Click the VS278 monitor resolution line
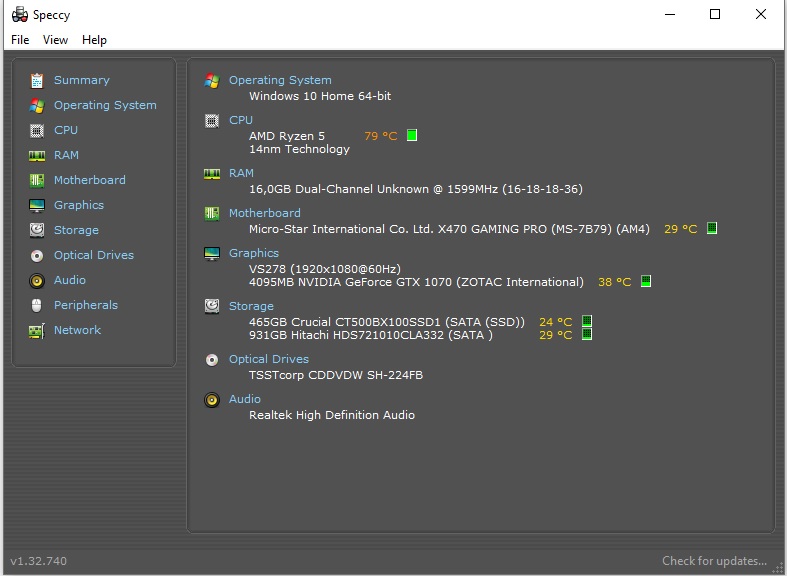This screenshot has height=576, width=787. (x=325, y=269)
